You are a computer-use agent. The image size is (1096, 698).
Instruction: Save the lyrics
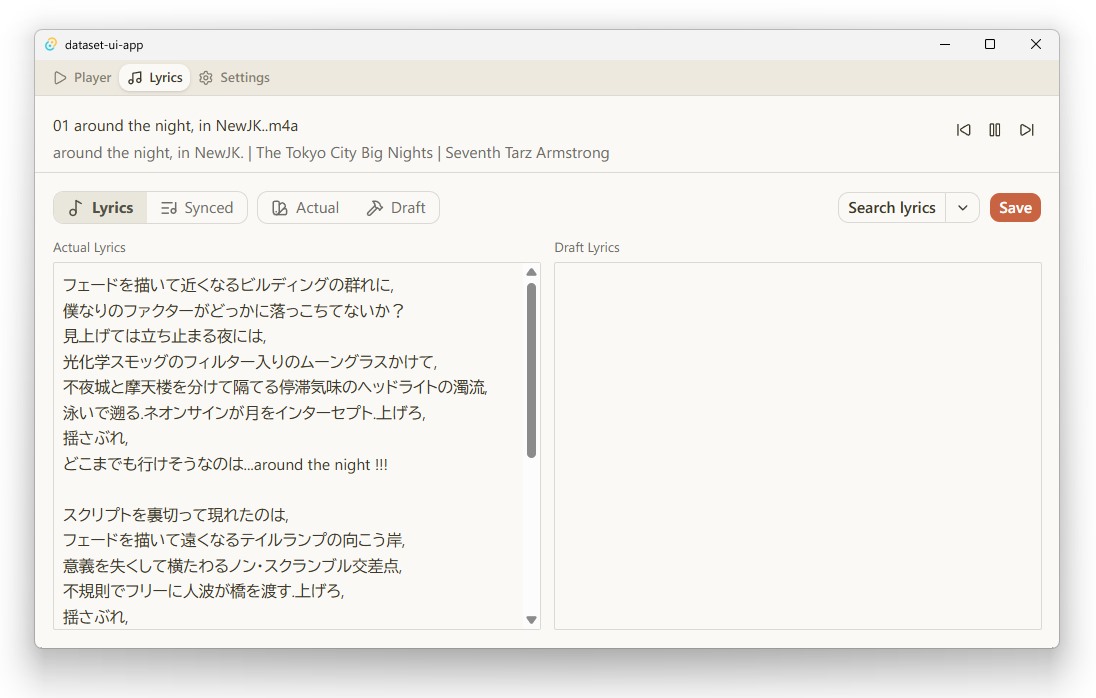[x=1015, y=208]
